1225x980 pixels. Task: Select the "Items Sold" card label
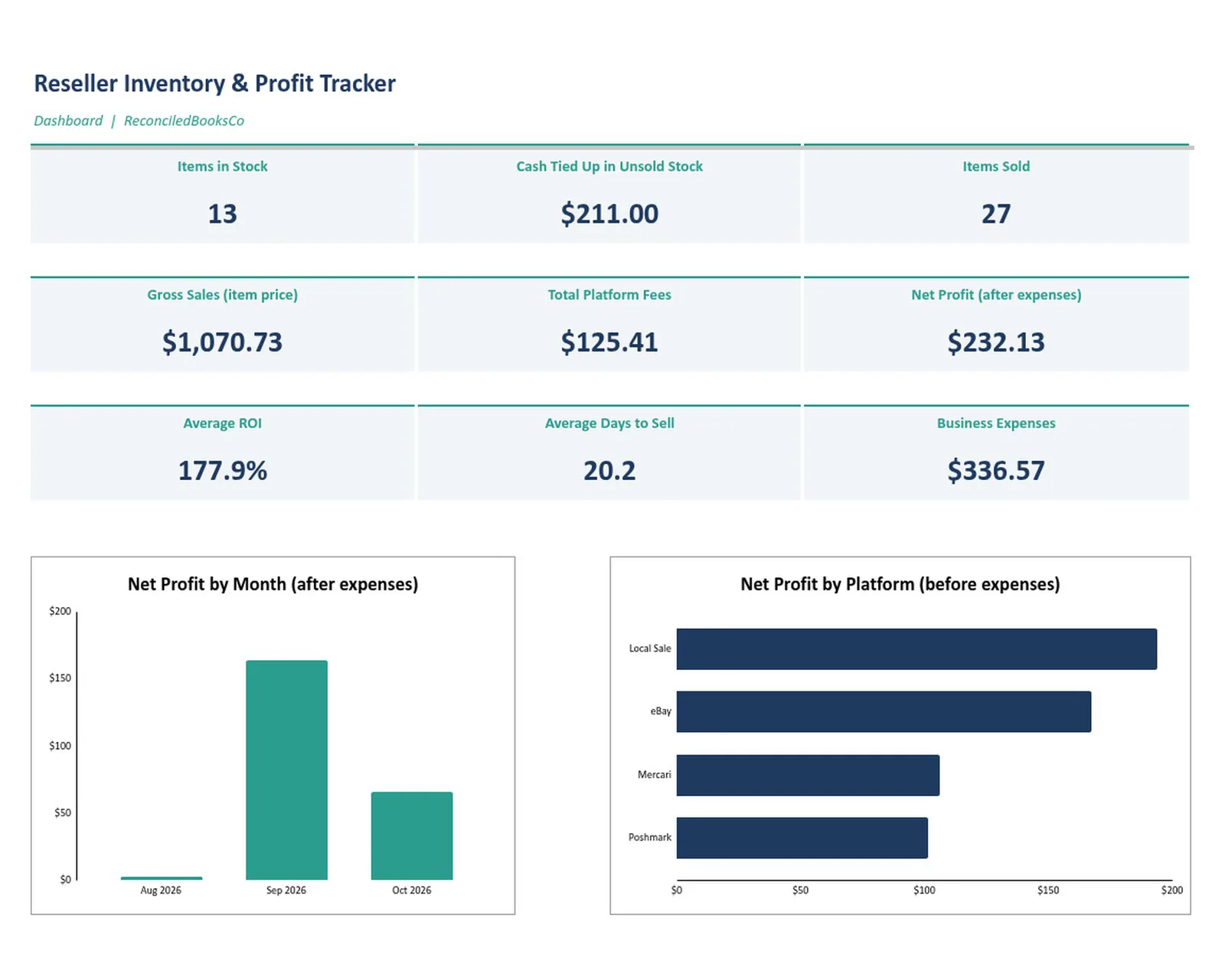click(x=996, y=166)
